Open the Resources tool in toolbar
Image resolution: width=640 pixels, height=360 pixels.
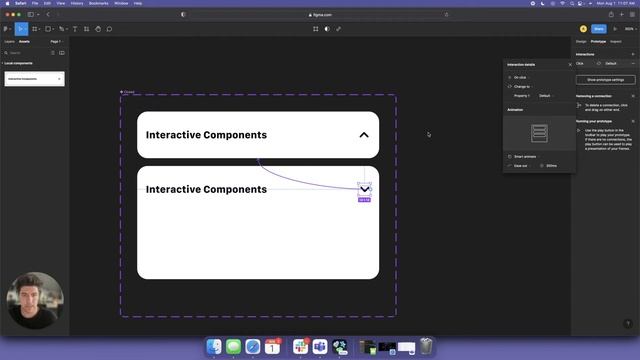tap(86, 29)
